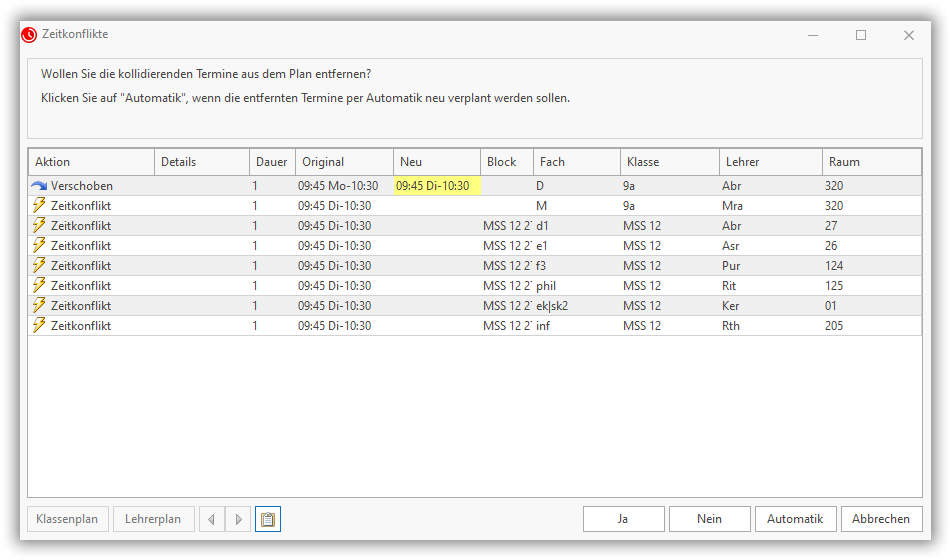Click lightning icon in the d1 row
The image size is (951, 560).
(39, 226)
